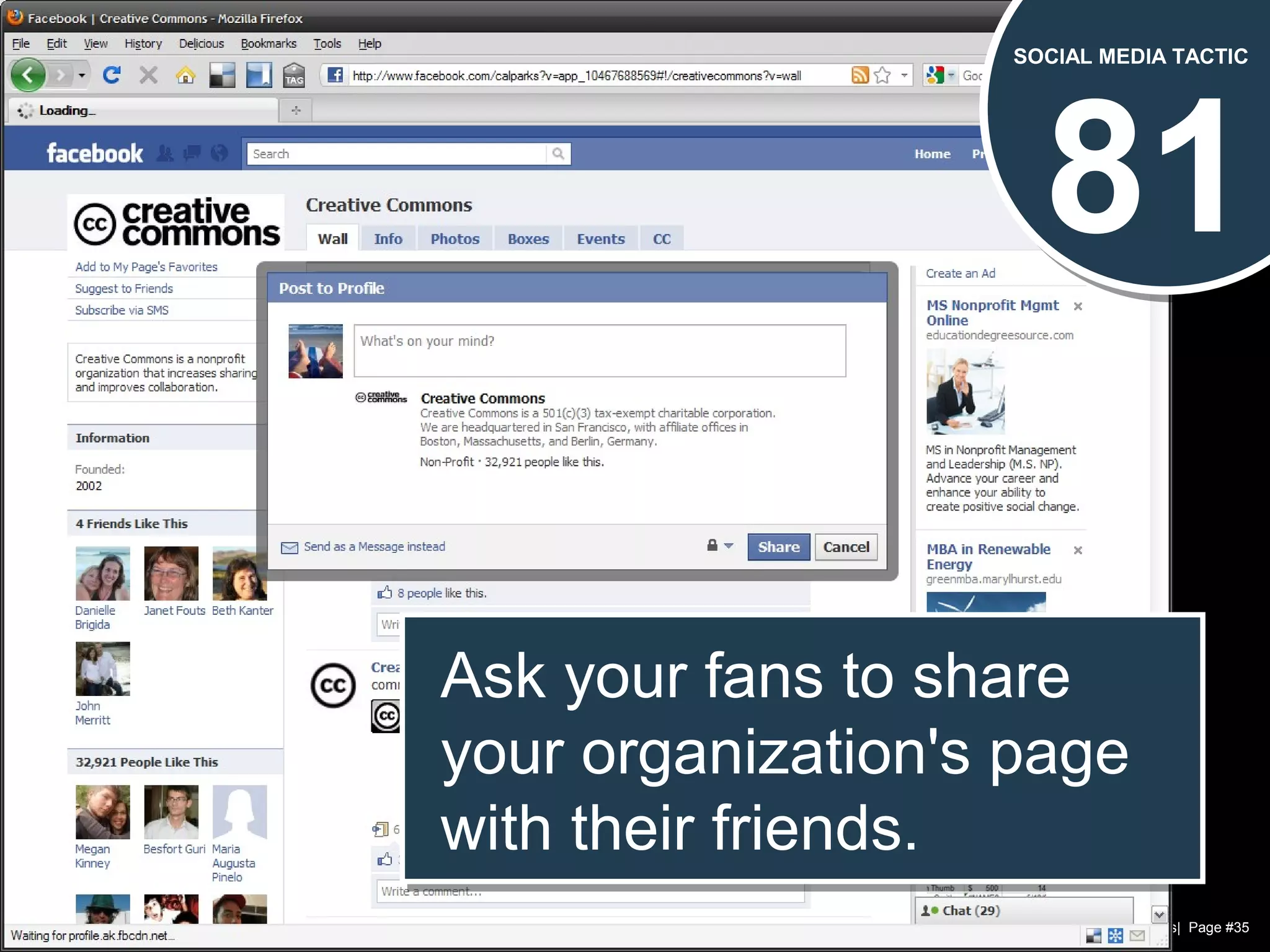Click the status bar mail envelope icon
The height and width of the screenshot is (952, 1270).
pos(1137,935)
